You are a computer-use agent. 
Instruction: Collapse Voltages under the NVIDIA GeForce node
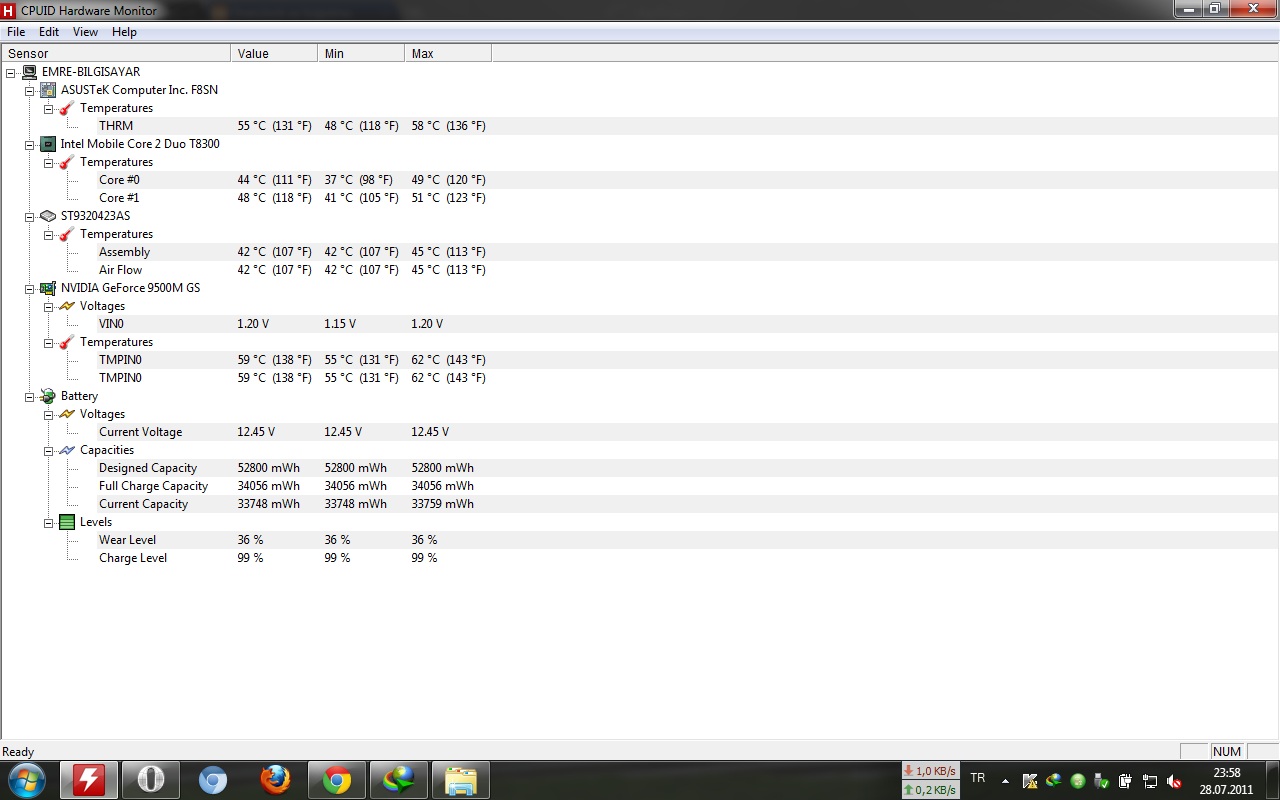point(49,306)
